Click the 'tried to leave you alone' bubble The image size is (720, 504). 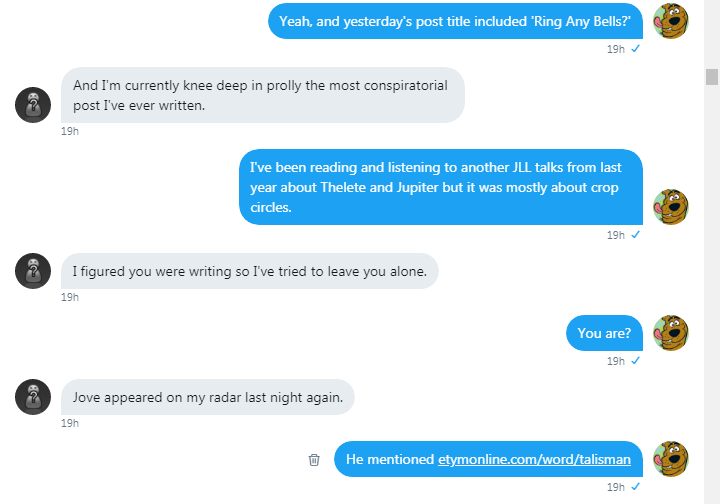point(250,270)
